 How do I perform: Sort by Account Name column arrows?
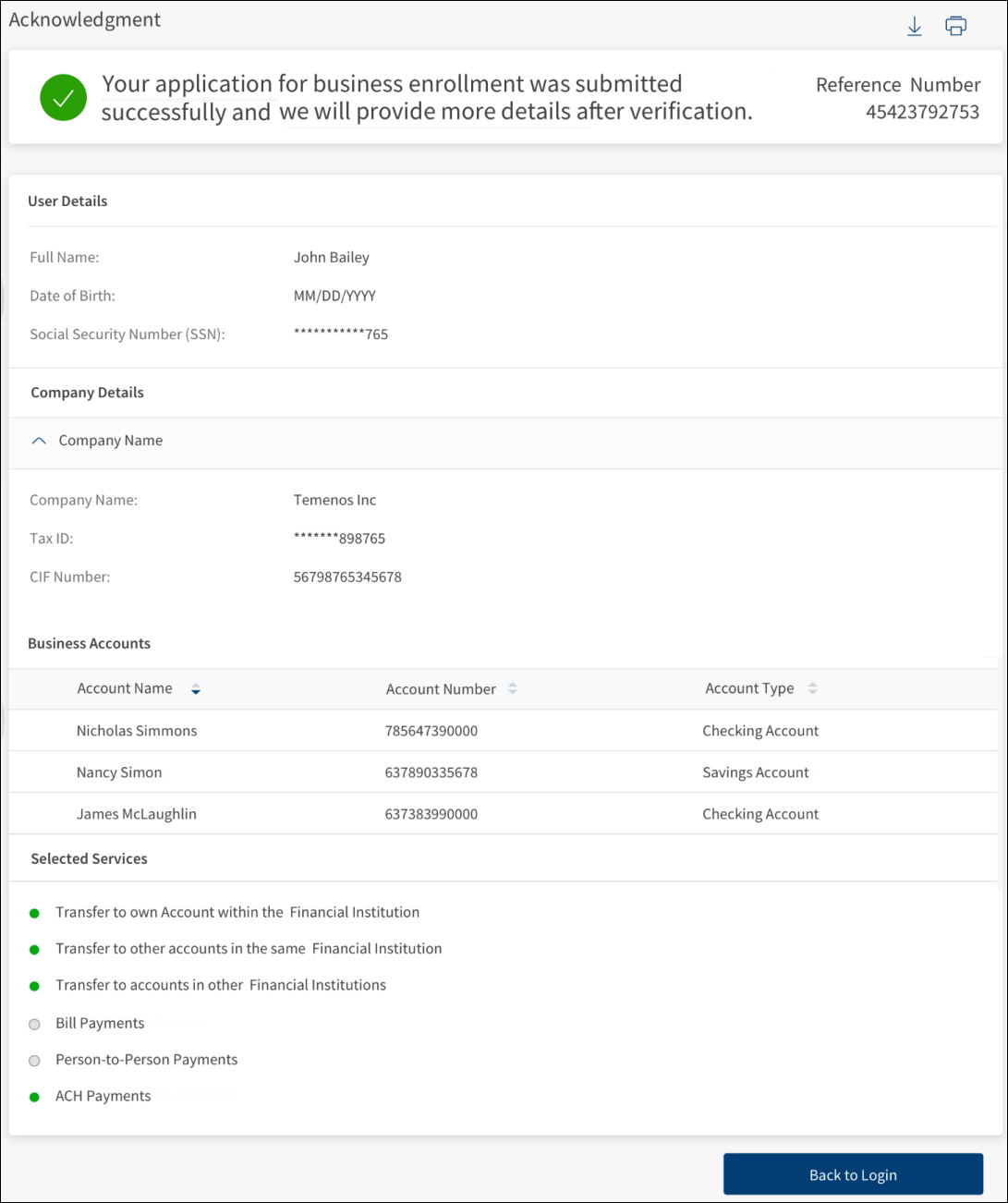(x=196, y=689)
